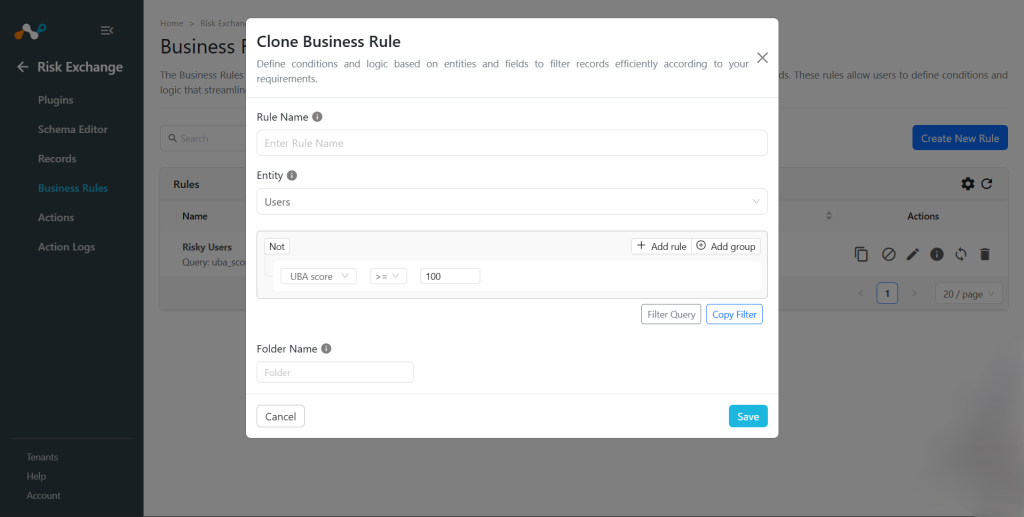Click the Add rule button
Screen dimensions: 1024x517
tap(662, 246)
